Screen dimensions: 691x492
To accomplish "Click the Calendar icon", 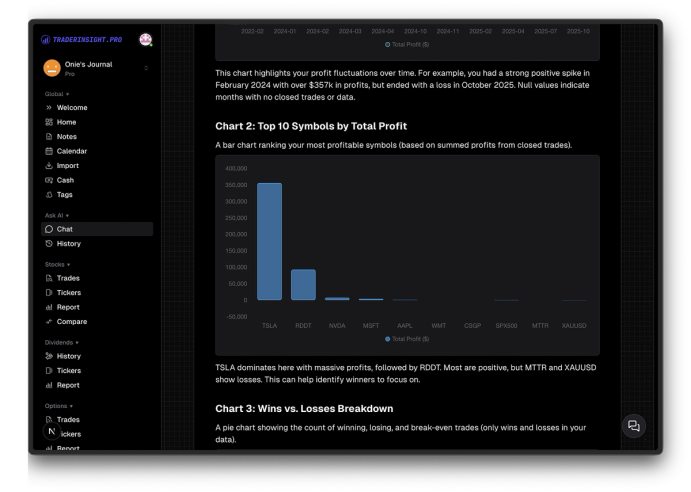I will coord(49,151).
